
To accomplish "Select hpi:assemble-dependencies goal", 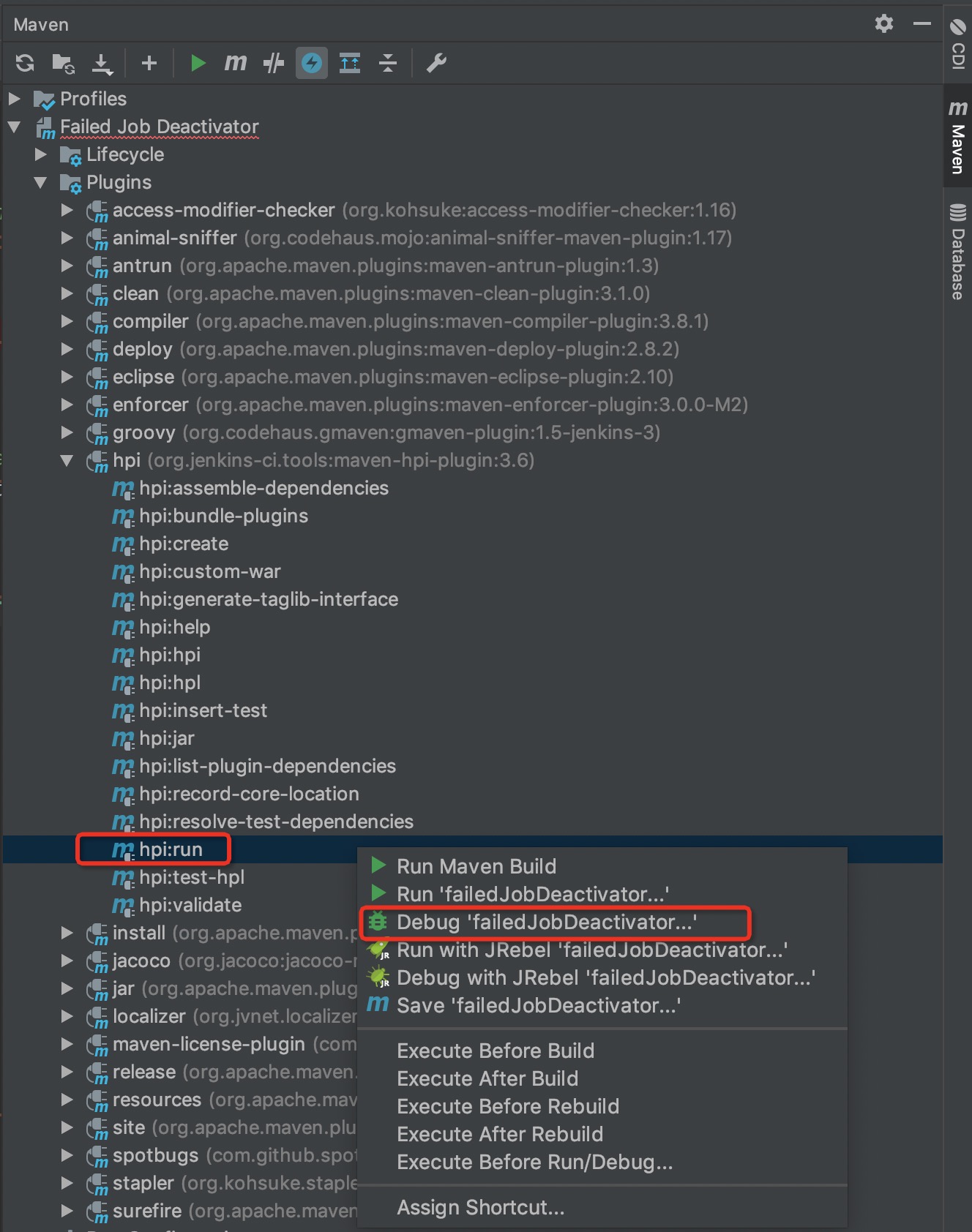I will pos(250,488).
